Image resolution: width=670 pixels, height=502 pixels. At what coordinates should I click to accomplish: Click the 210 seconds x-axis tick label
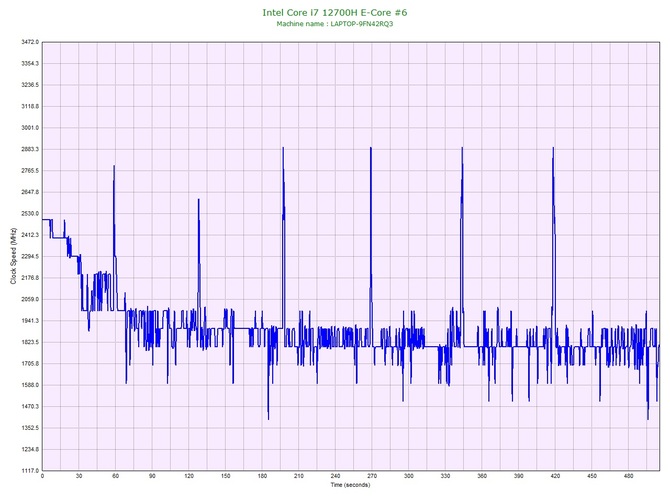click(299, 476)
